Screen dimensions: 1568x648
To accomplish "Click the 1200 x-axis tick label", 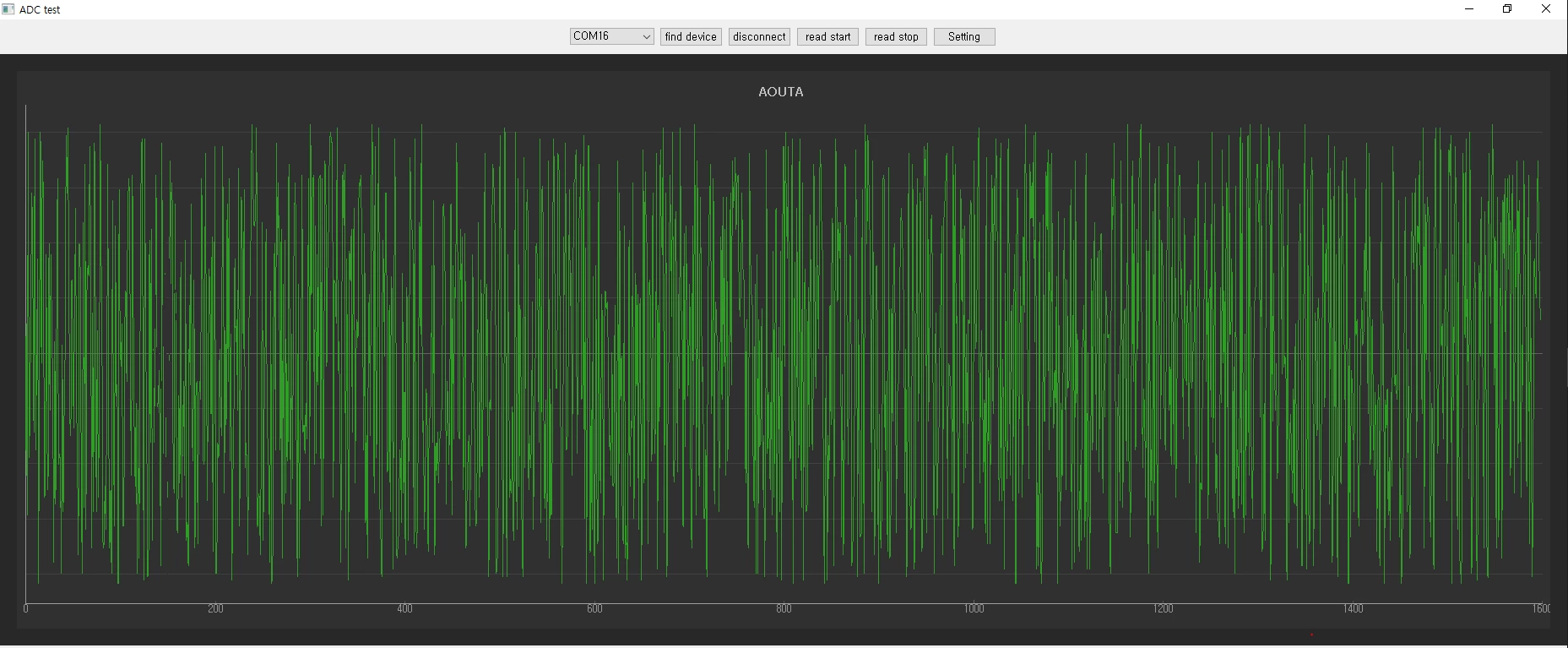I will [1163, 609].
